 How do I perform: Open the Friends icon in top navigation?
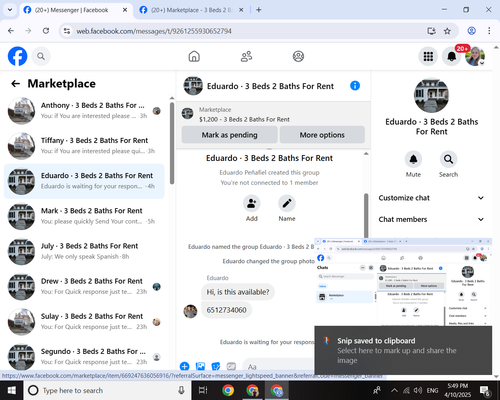[x=246, y=56]
